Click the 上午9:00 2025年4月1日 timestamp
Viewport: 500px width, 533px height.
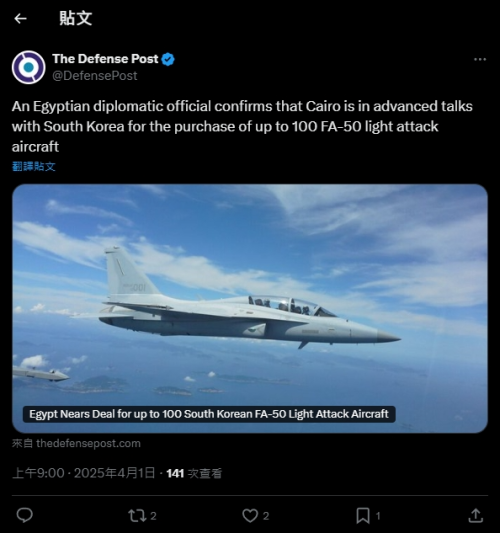click(84, 473)
